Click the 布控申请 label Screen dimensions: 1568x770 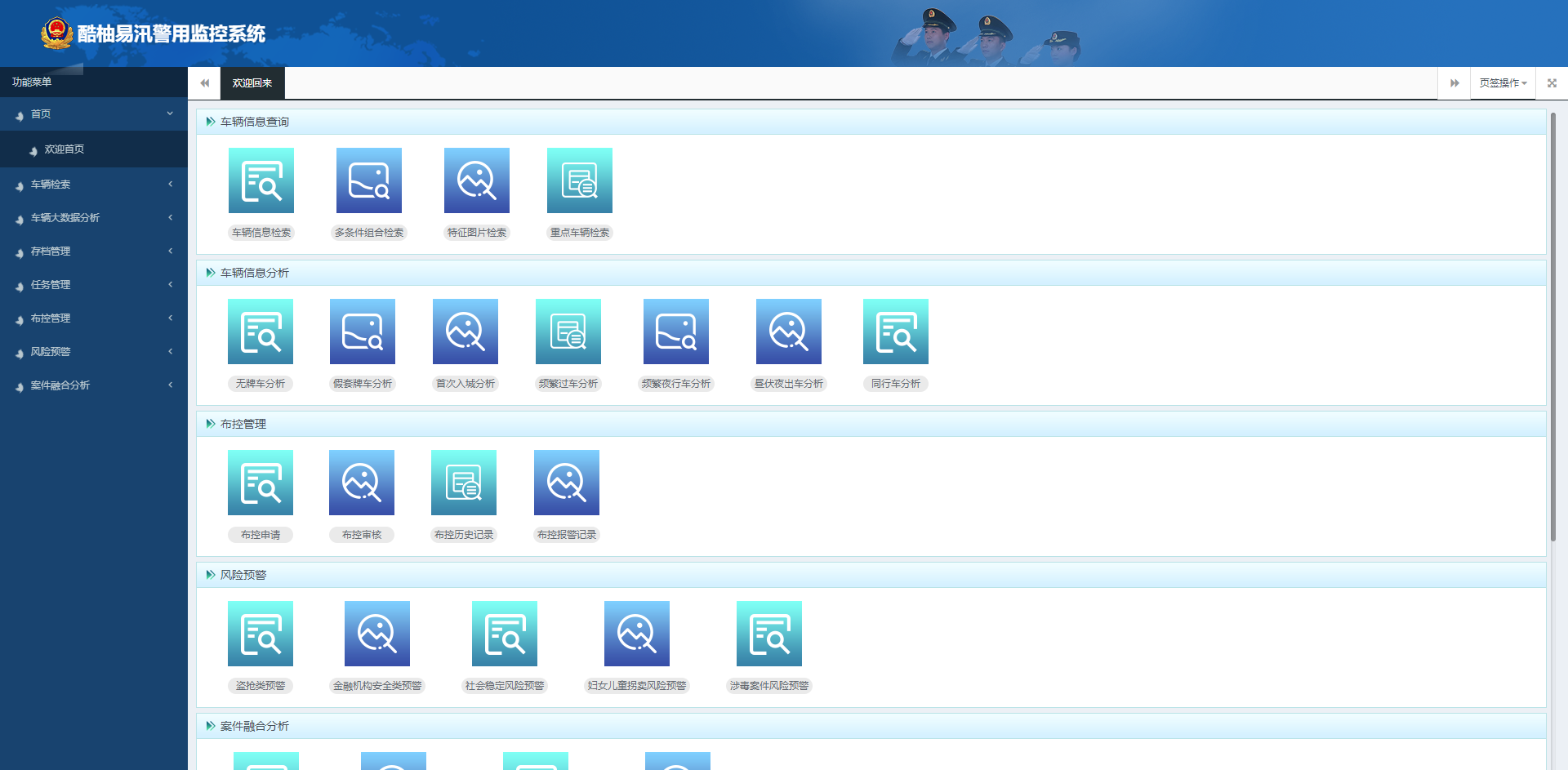[x=261, y=535]
